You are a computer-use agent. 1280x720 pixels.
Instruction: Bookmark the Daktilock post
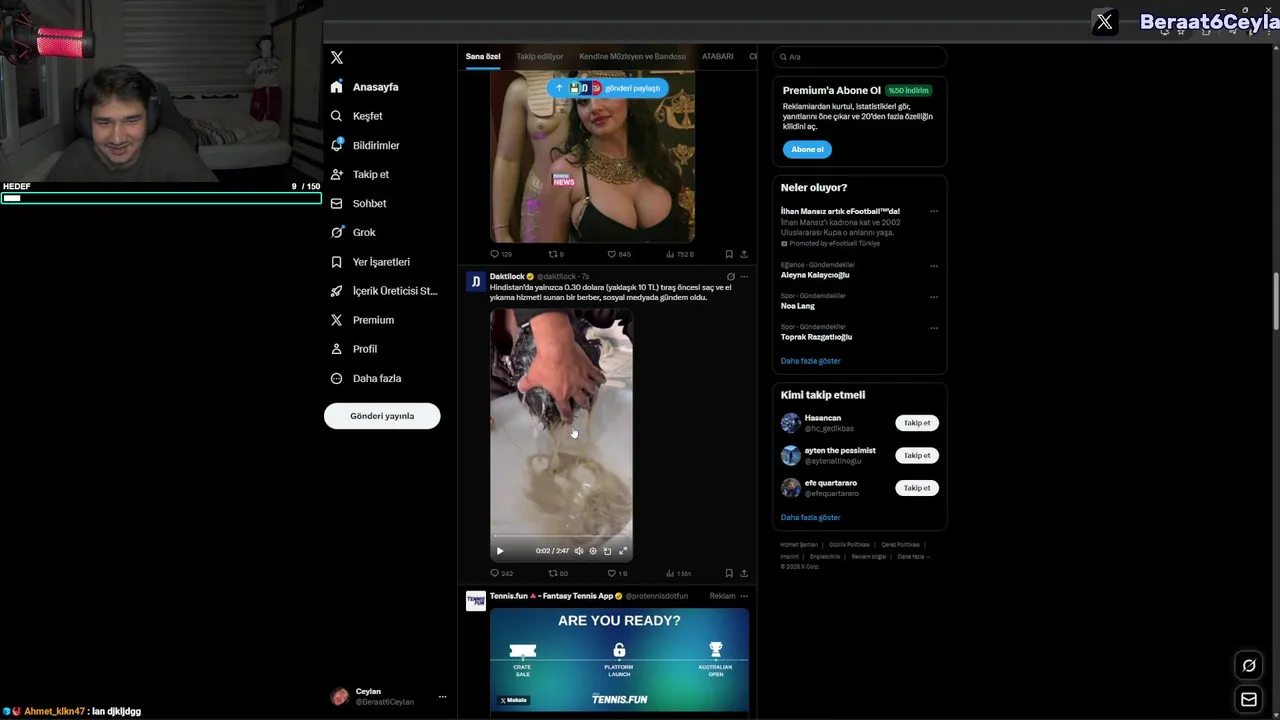(x=729, y=574)
